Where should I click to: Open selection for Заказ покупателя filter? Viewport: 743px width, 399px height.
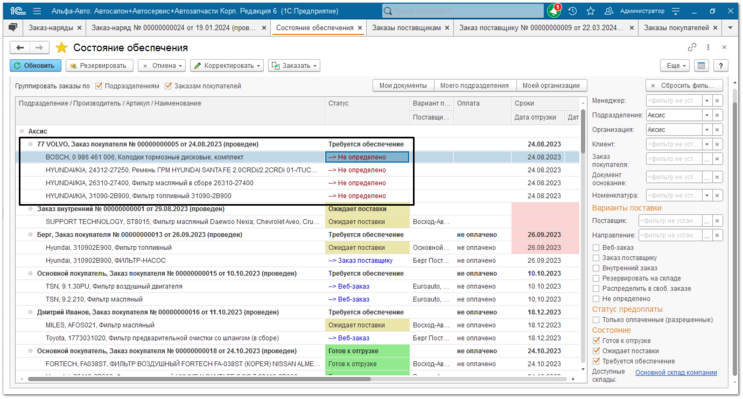pos(707,159)
